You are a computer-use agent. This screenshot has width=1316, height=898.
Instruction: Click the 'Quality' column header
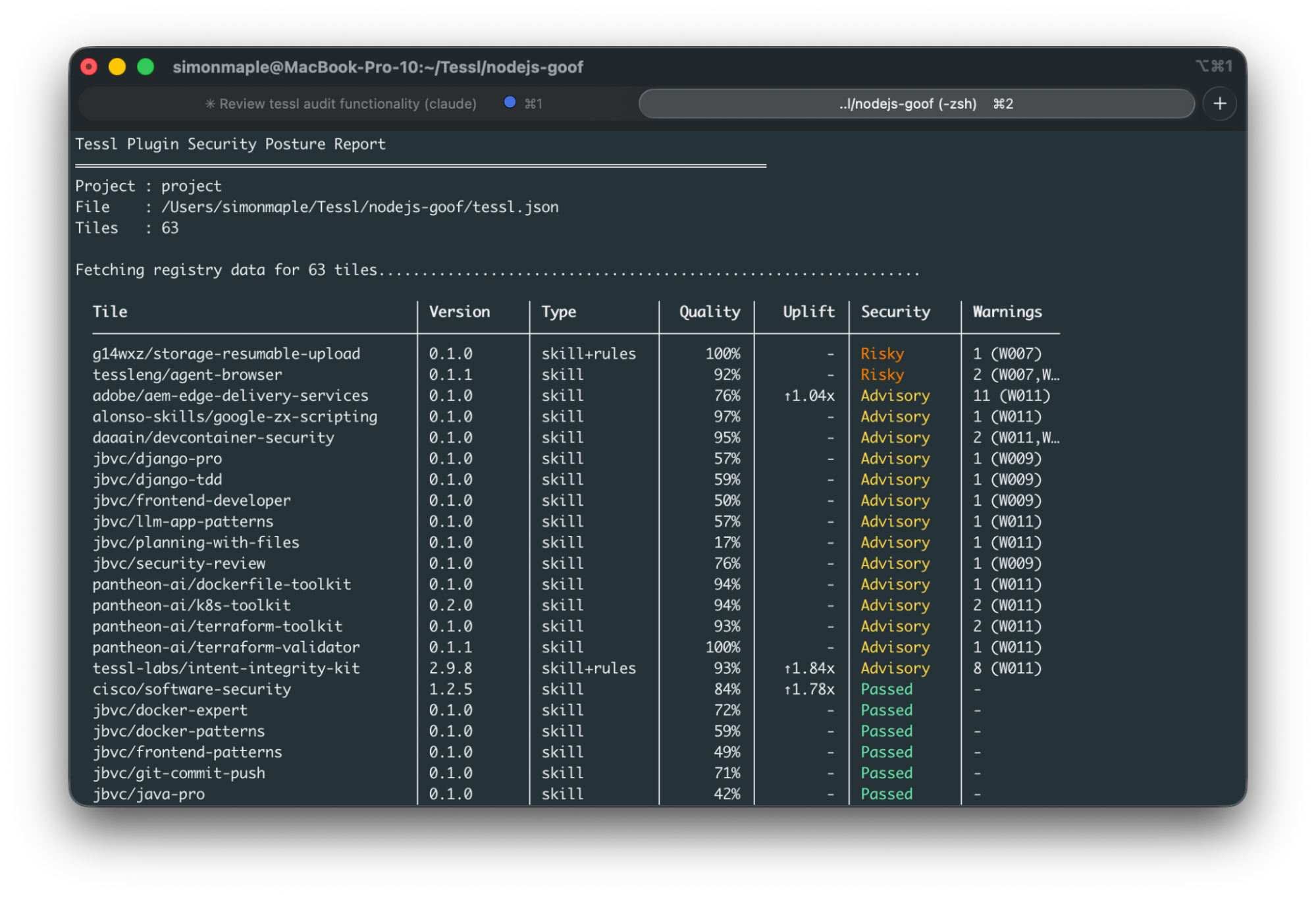coord(710,312)
